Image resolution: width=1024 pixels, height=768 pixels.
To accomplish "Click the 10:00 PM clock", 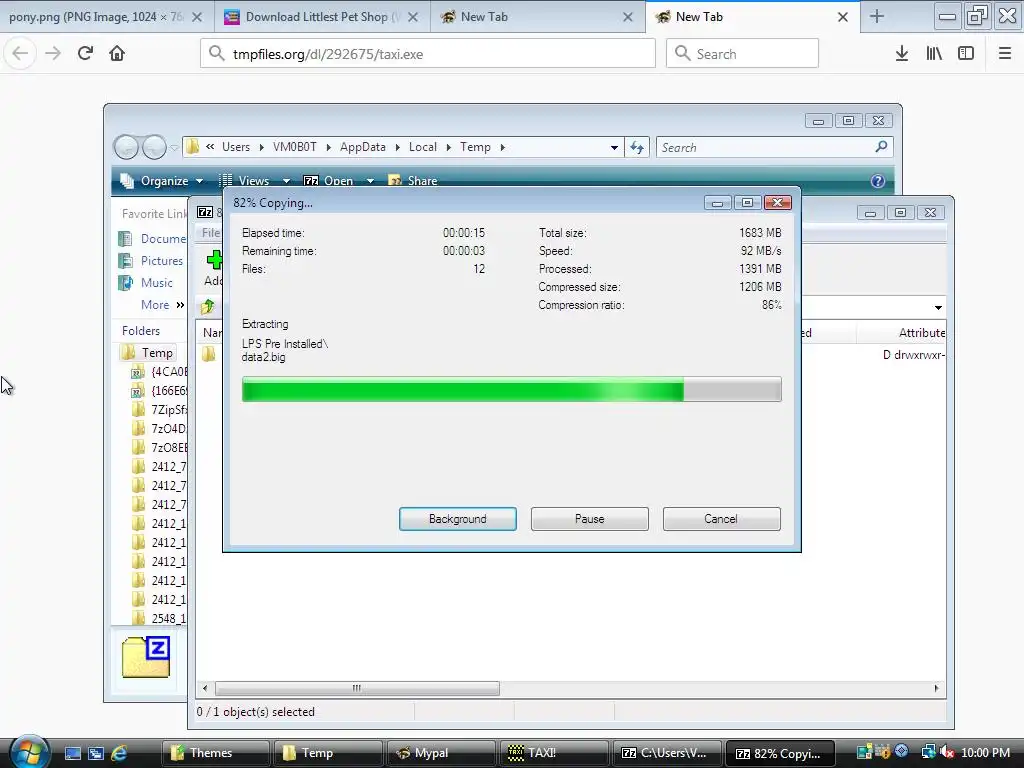I will (x=985, y=753).
